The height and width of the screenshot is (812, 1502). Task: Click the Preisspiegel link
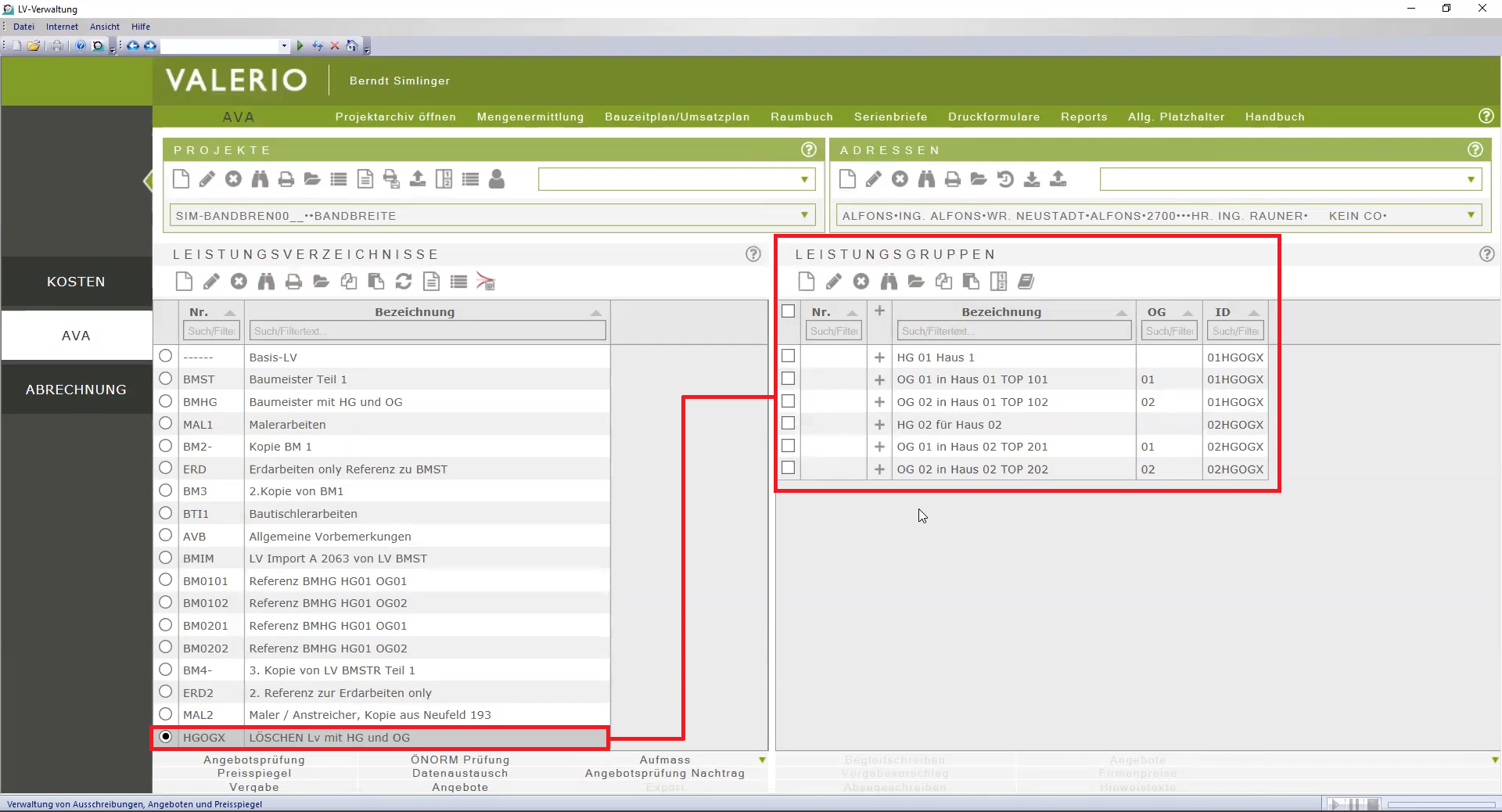point(254,773)
